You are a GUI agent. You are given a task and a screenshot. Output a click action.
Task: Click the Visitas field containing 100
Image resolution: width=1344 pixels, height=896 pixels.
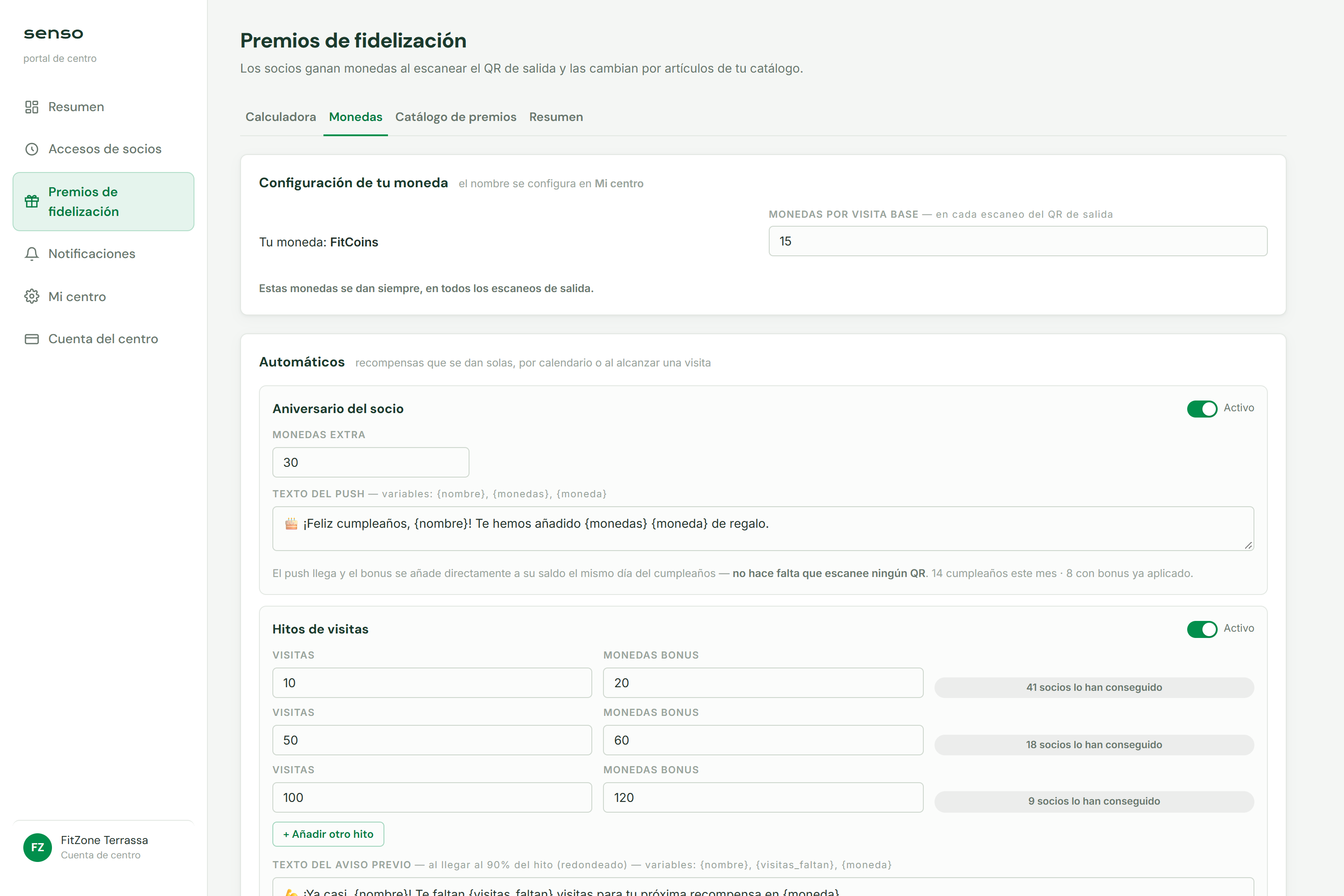tap(432, 798)
